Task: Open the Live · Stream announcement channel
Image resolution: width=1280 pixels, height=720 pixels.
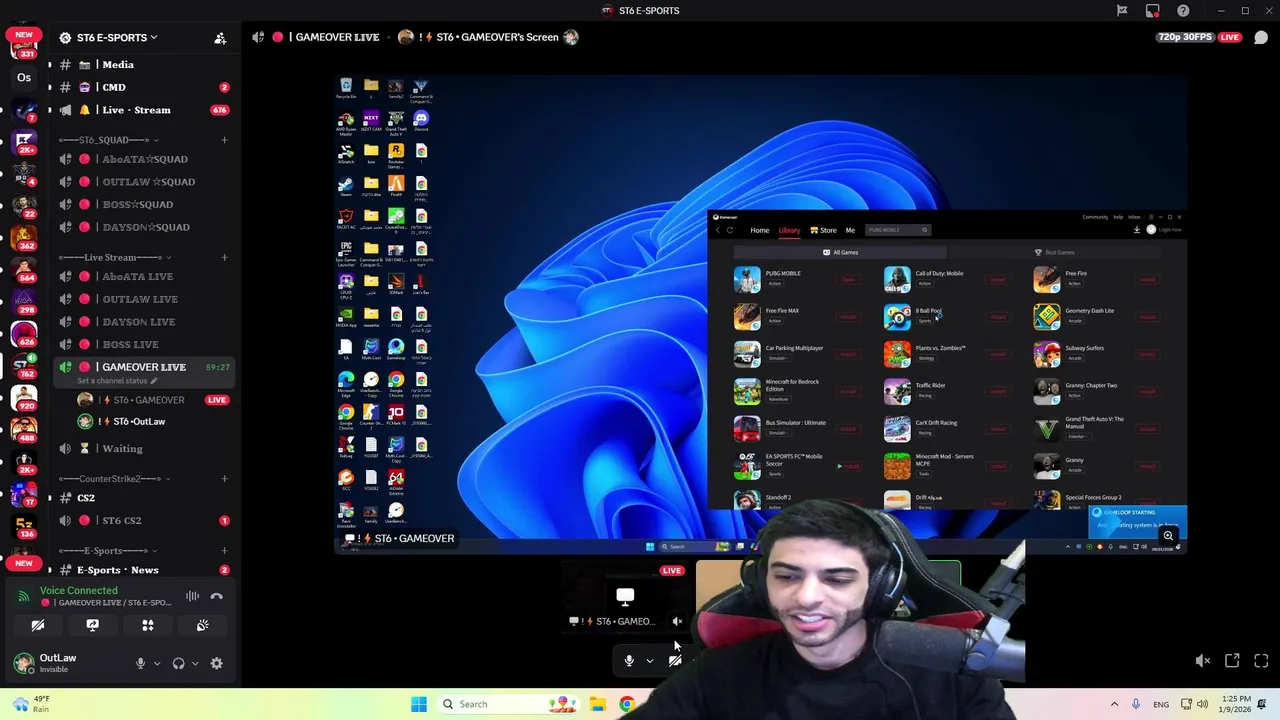Action: coord(144,110)
